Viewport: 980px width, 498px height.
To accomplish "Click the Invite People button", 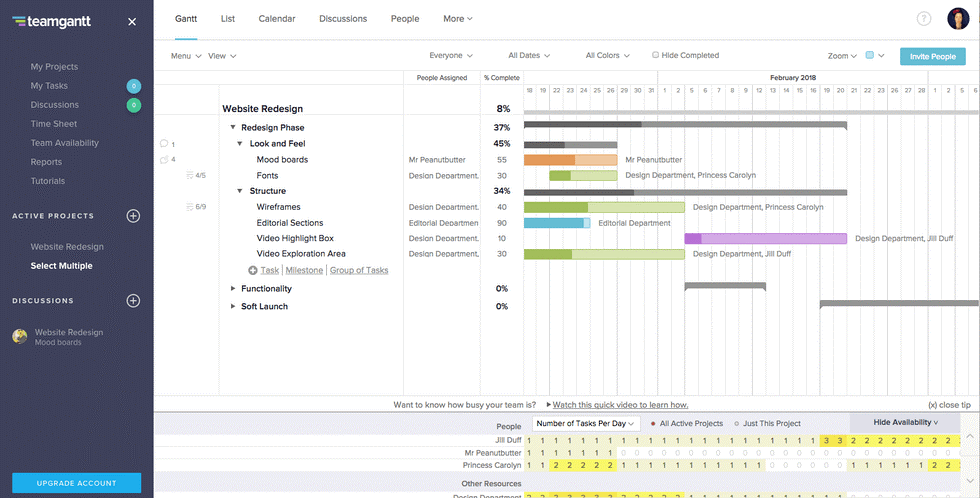I will [932, 57].
